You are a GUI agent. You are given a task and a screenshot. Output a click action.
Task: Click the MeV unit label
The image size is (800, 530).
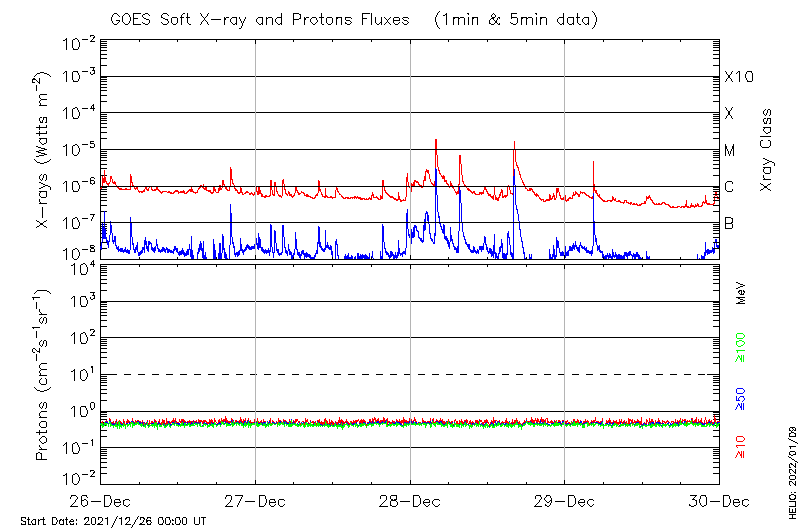(x=742, y=292)
